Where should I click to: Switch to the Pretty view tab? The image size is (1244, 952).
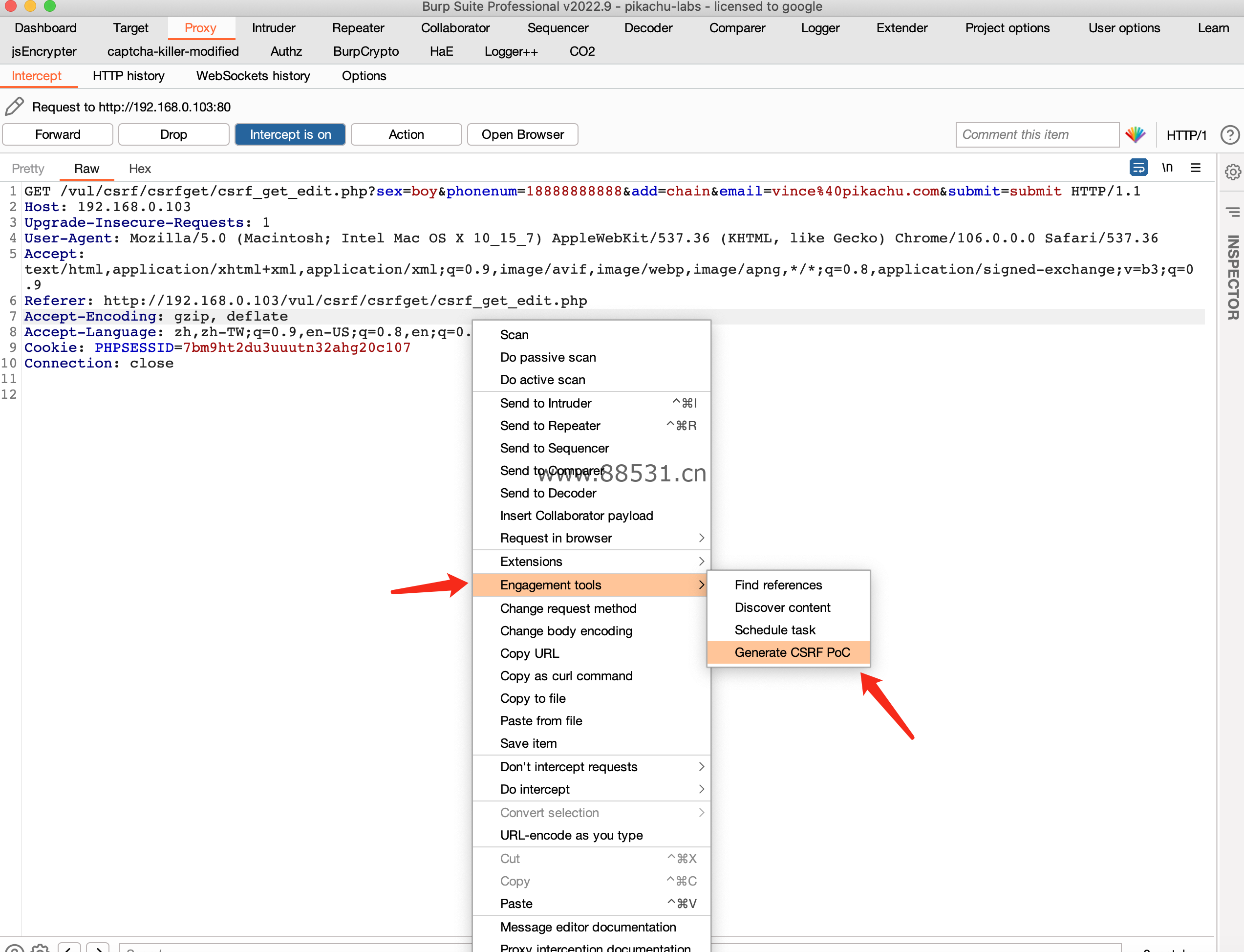point(28,168)
